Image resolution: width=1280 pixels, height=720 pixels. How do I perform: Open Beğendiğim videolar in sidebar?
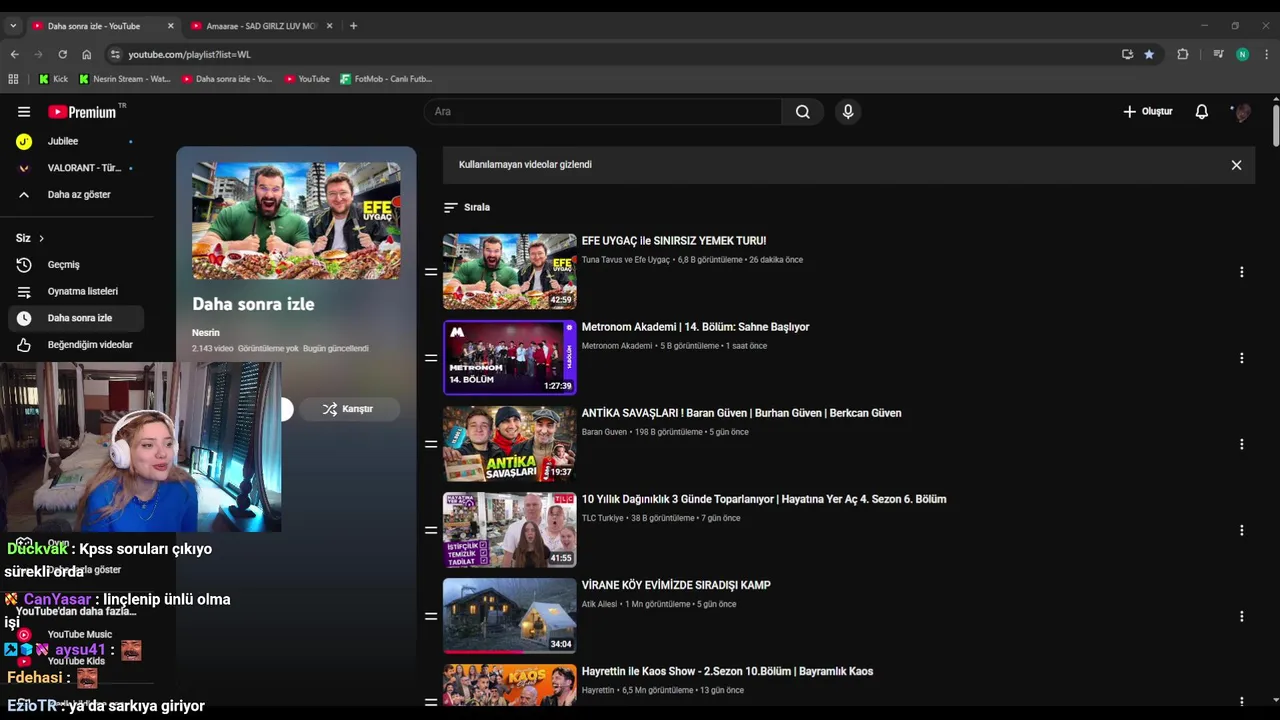(76, 345)
